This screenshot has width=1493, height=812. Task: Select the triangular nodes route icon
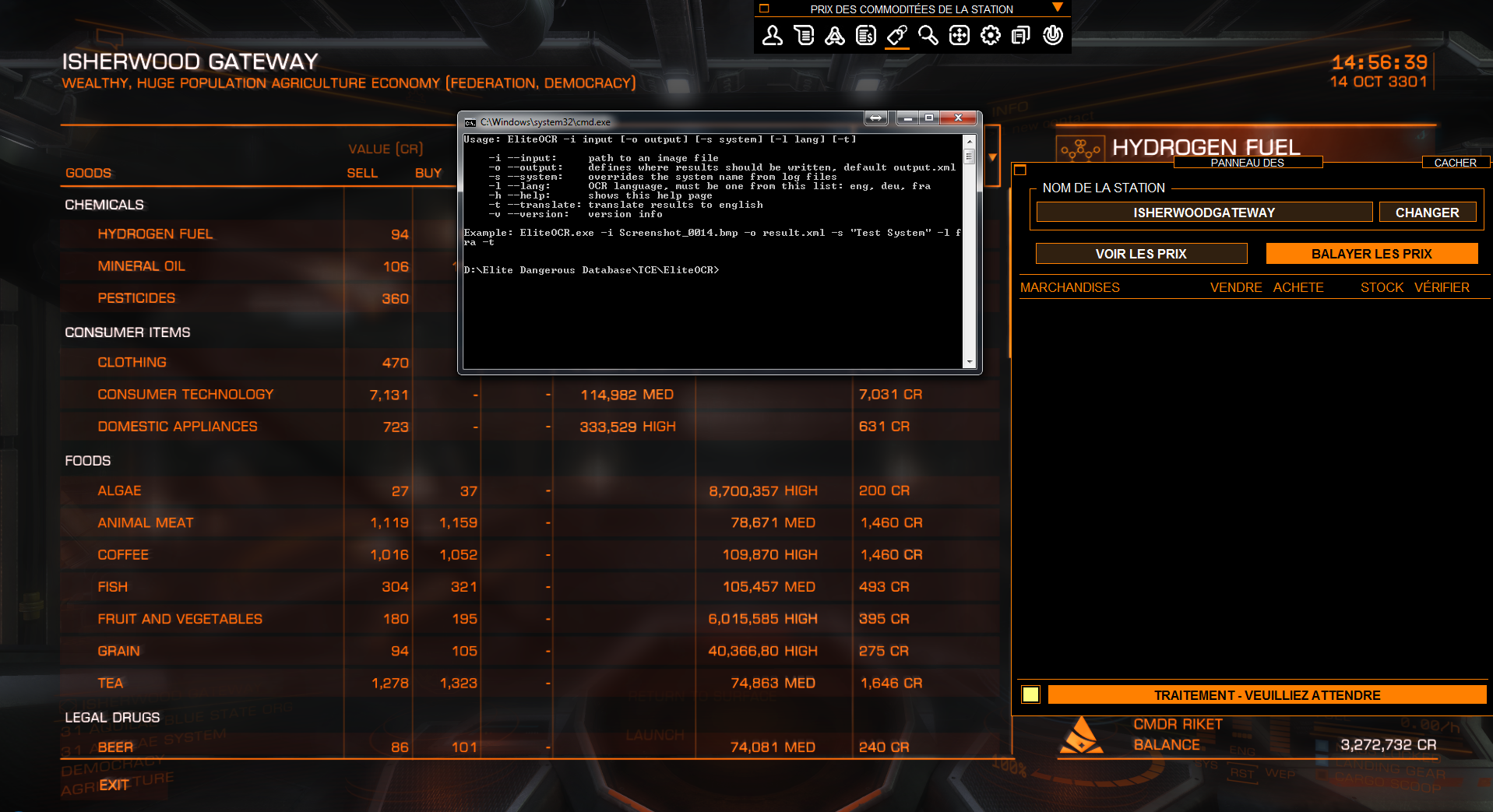(835, 35)
